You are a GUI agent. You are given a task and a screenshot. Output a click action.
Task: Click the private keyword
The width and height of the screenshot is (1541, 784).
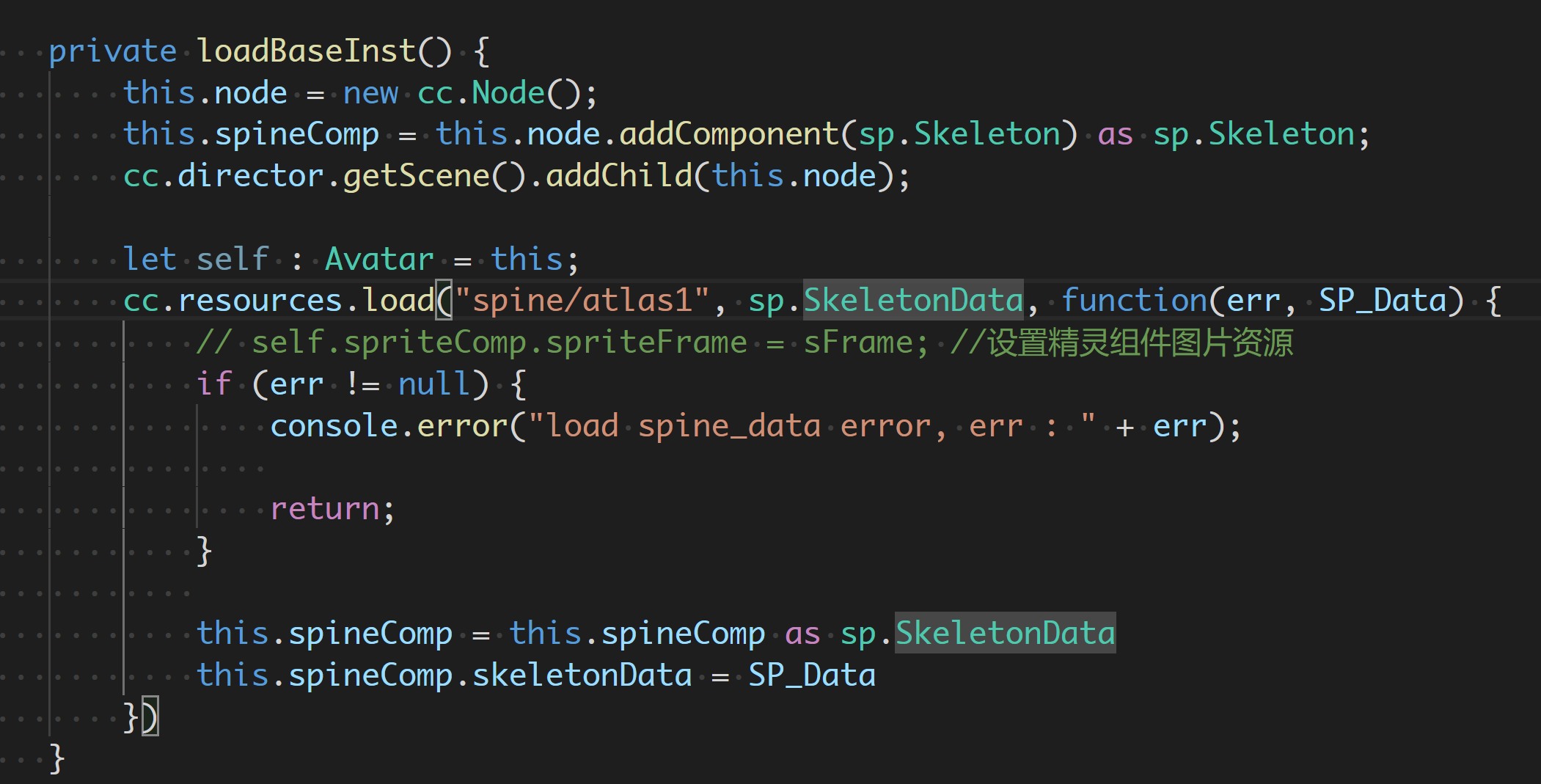pos(113,51)
